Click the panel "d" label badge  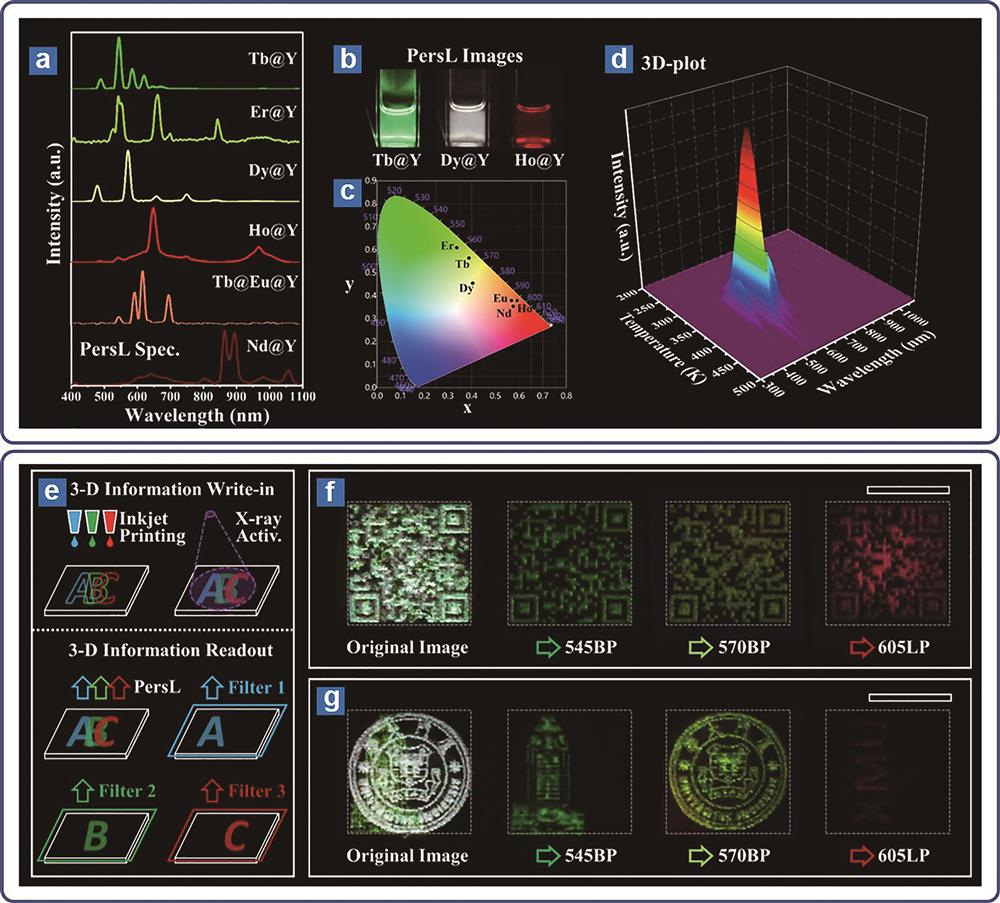[618, 59]
